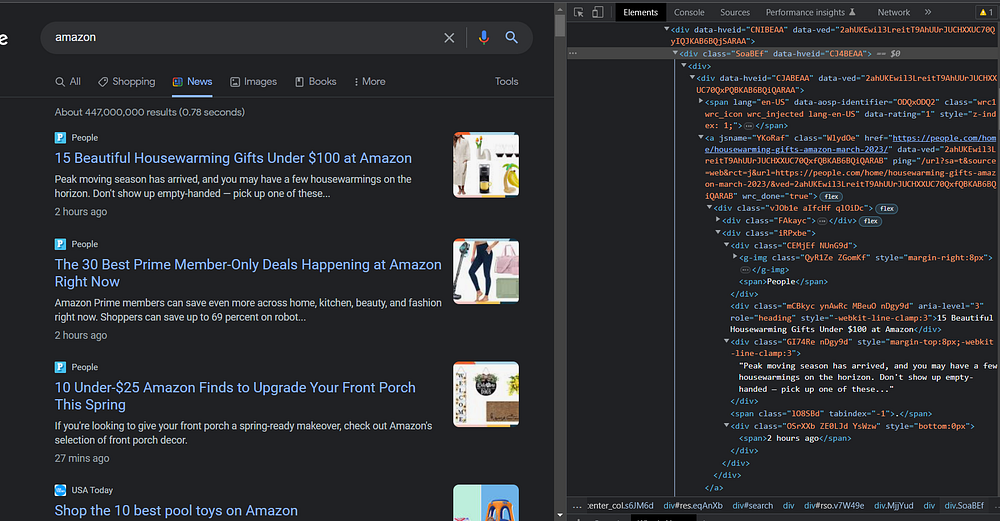Click About 447,000,000 results text
Screen dimensions: 1000x521
[x=149, y=112]
